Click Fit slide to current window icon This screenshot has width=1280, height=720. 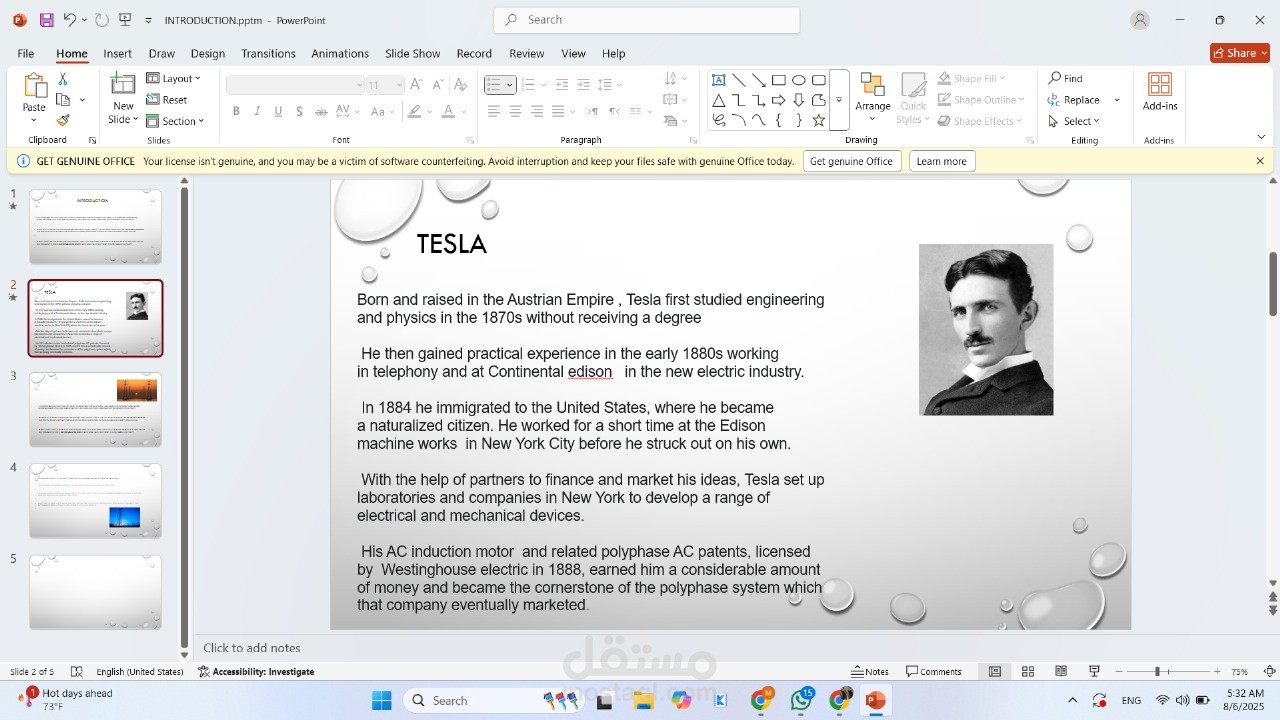tap(1269, 671)
